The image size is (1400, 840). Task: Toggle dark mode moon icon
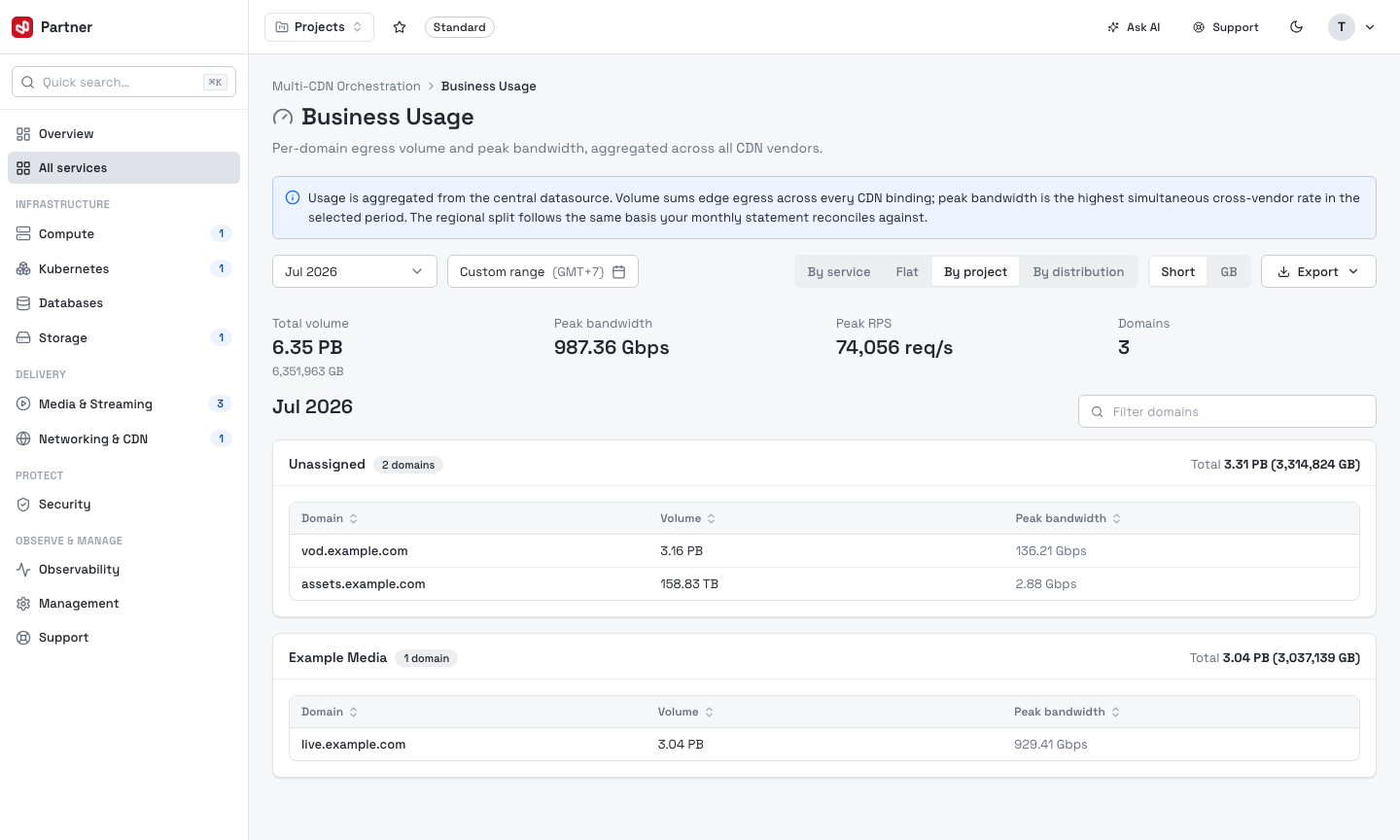[1296, 27]
